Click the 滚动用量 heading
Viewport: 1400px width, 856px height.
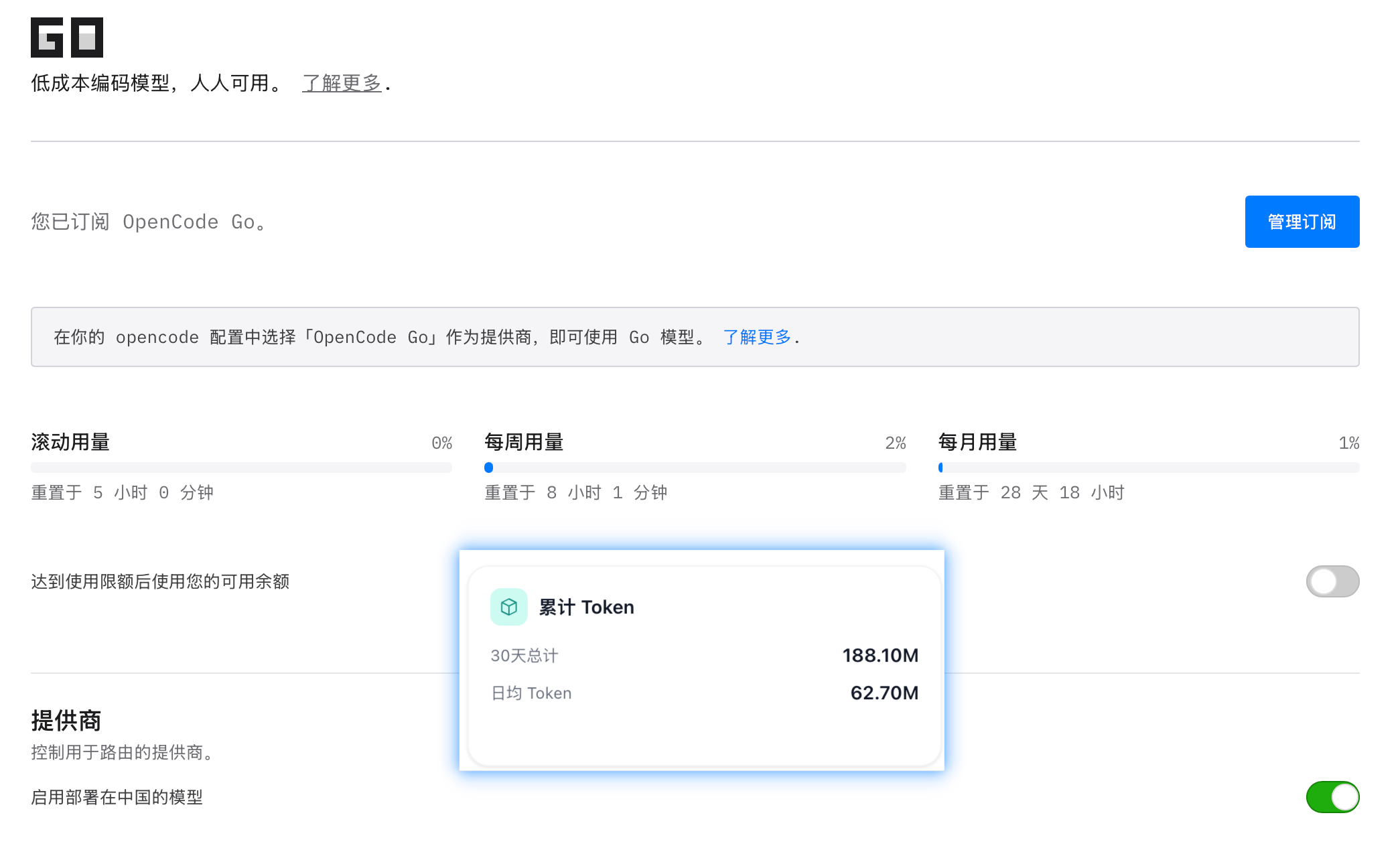click(x=70, y=442)
